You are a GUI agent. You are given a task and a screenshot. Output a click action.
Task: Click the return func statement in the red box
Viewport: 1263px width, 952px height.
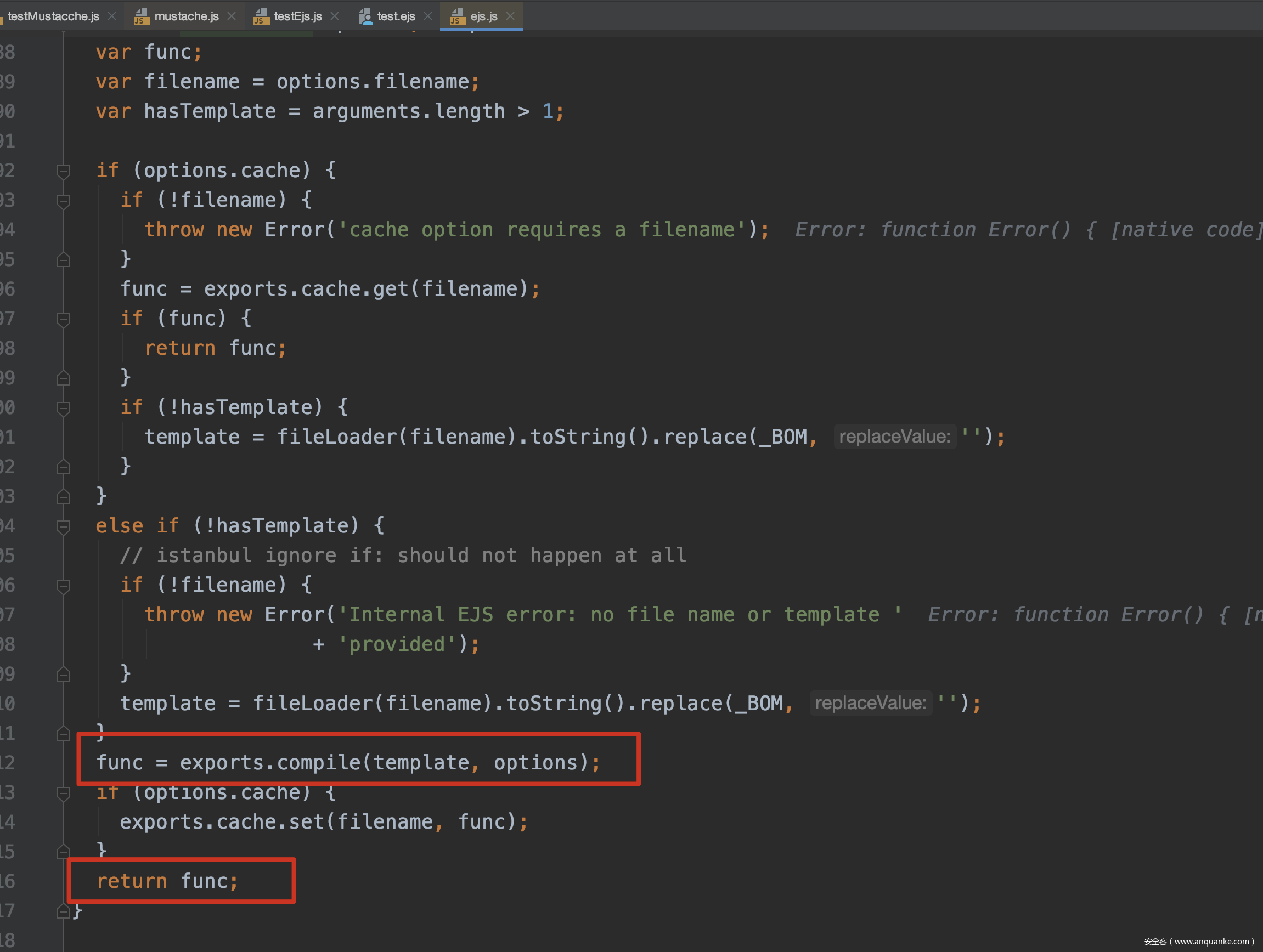point(167,881)
